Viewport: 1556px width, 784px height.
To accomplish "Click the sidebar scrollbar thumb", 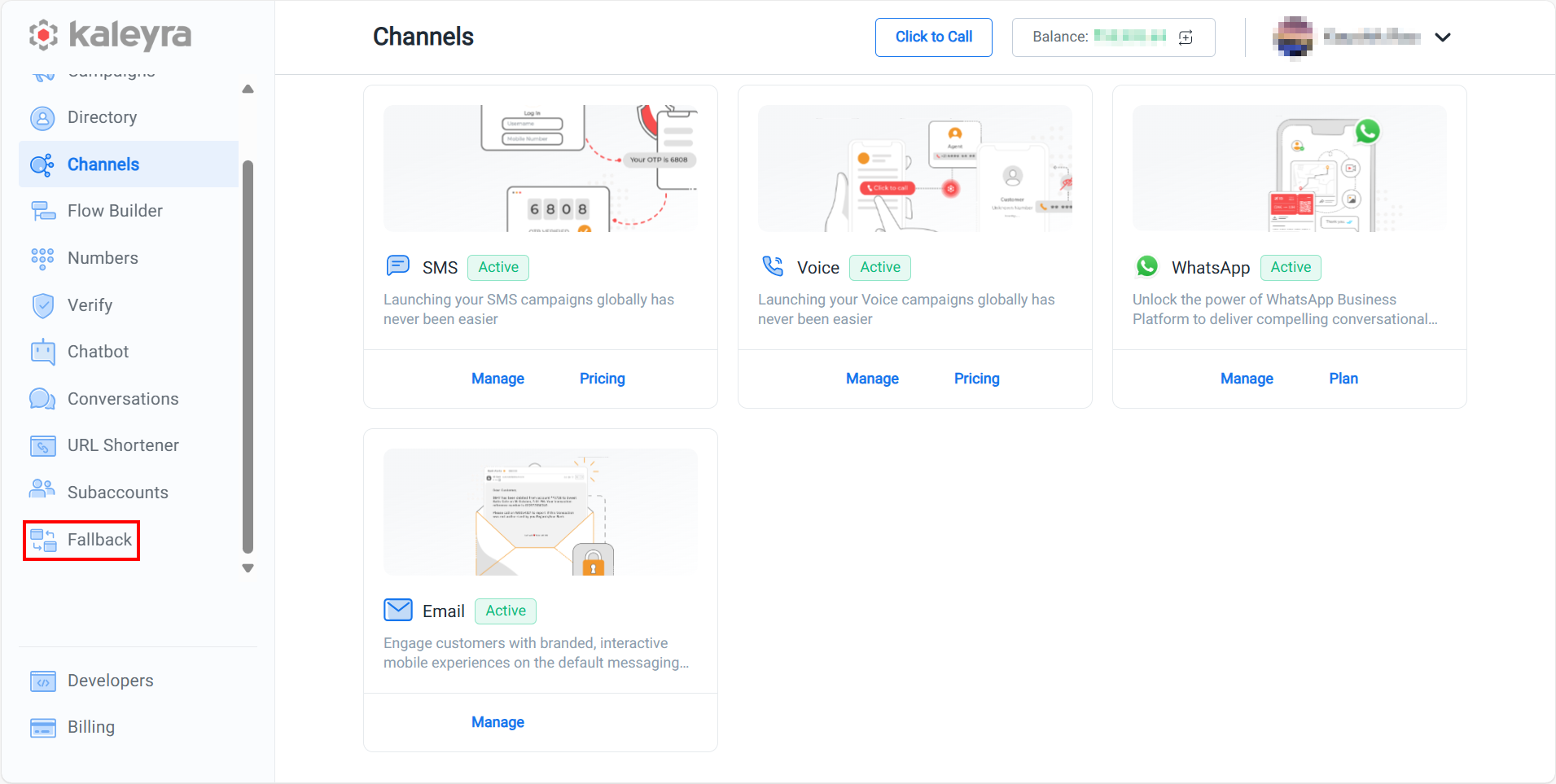I will (248, 357).
